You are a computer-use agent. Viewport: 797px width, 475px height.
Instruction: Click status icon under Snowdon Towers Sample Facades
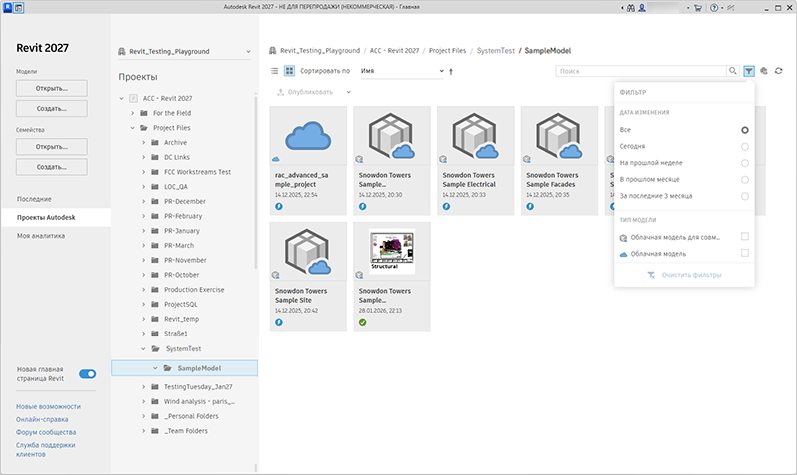click(x=530, y=206)
